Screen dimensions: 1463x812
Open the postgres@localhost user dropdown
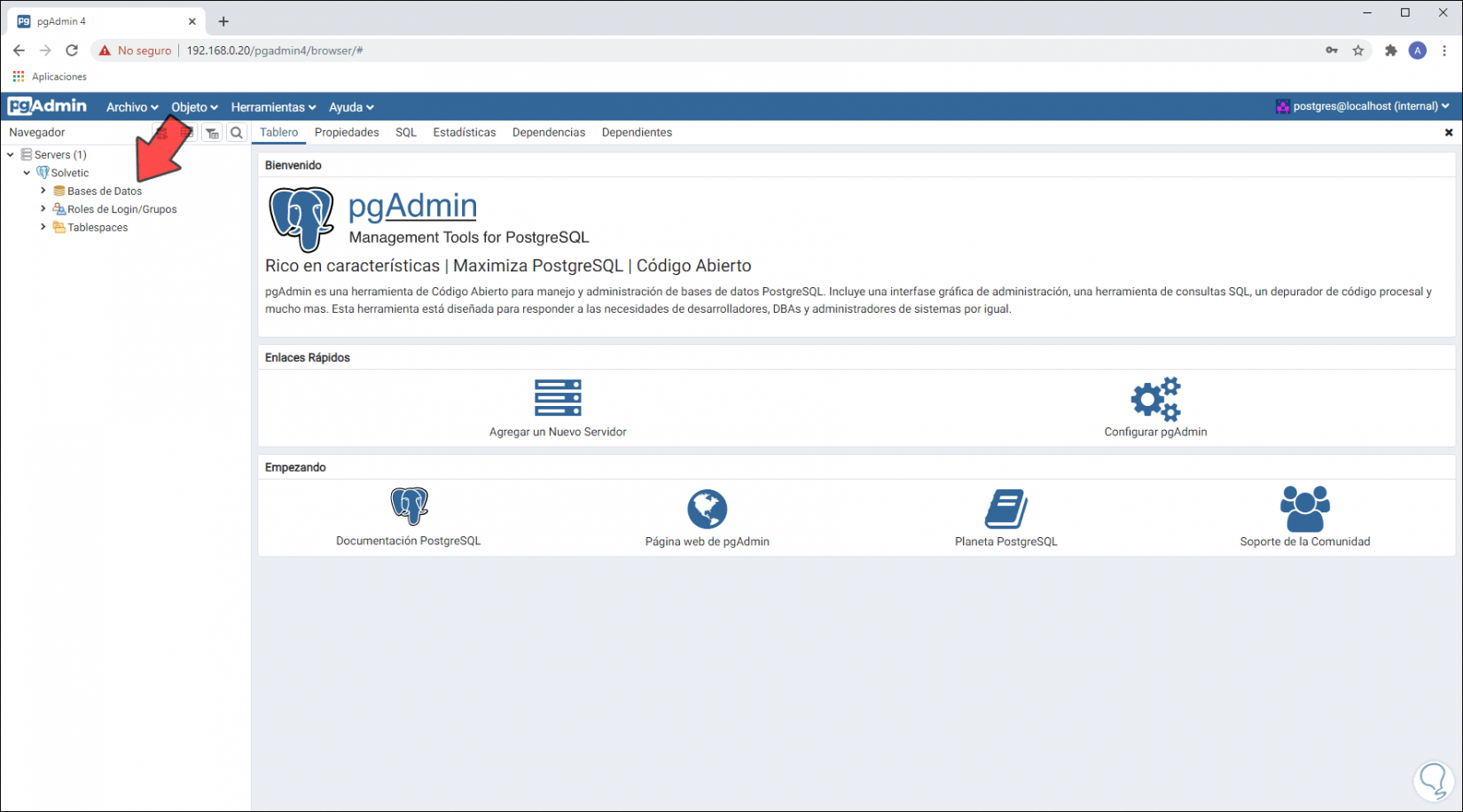(x=1363, y=106)
